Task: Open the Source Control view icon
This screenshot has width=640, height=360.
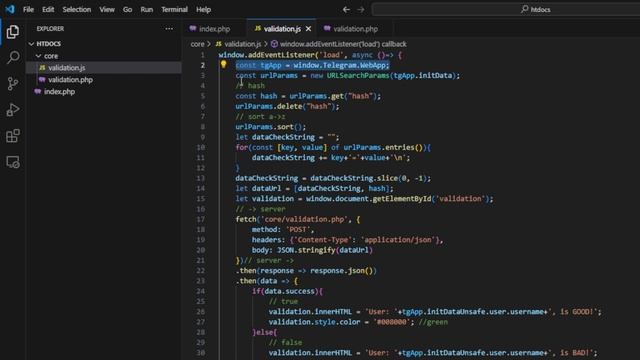Action: 13,84
